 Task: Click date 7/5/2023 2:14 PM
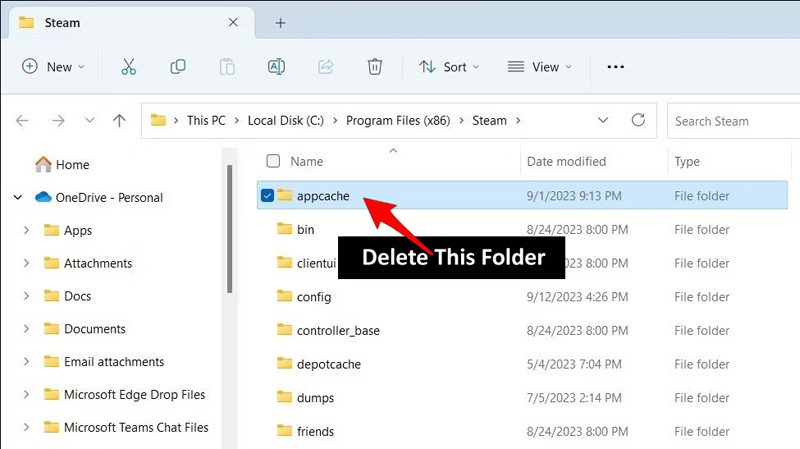pyautogui.click(x=574, y=397)
